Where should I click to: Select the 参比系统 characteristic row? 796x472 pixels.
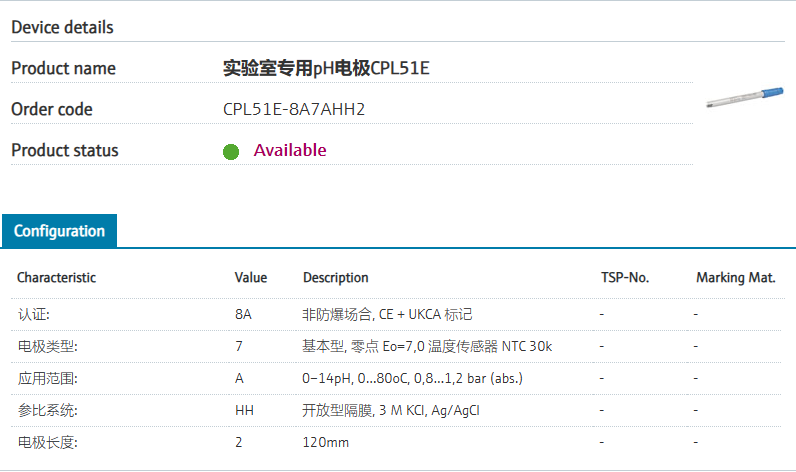tap(47, 410)
